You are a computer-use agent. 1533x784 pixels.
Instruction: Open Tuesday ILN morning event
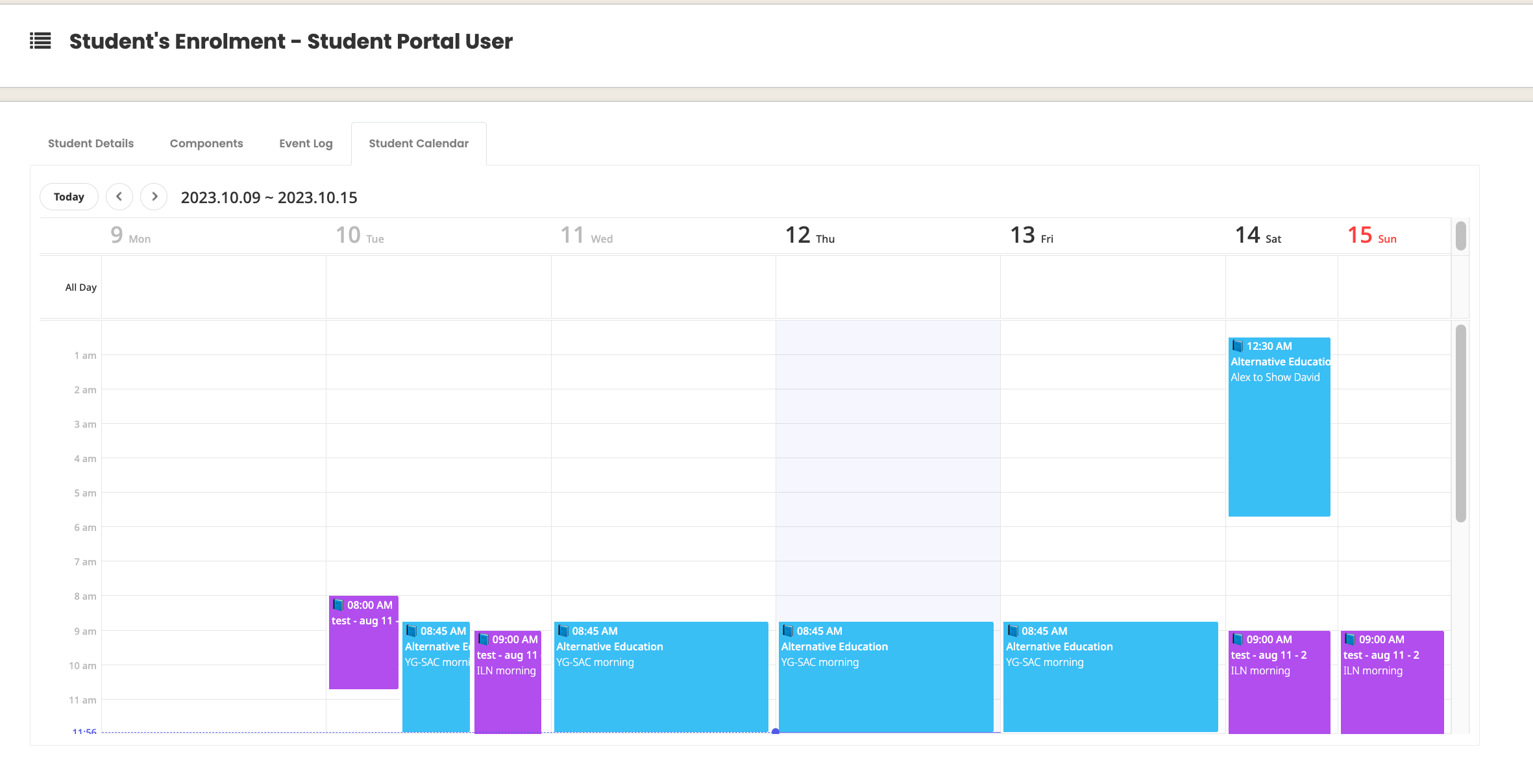click(x=508, y=681)
